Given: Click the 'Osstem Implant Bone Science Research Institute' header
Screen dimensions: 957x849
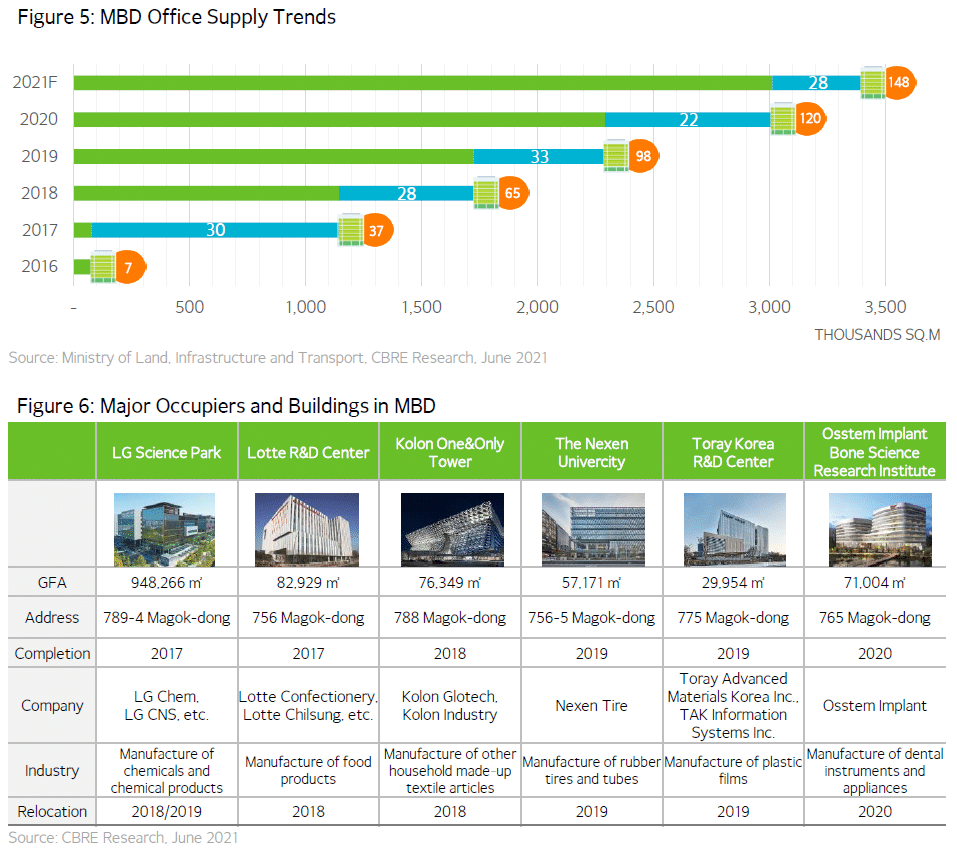Looking at the screenshot, I should (875, 452).
